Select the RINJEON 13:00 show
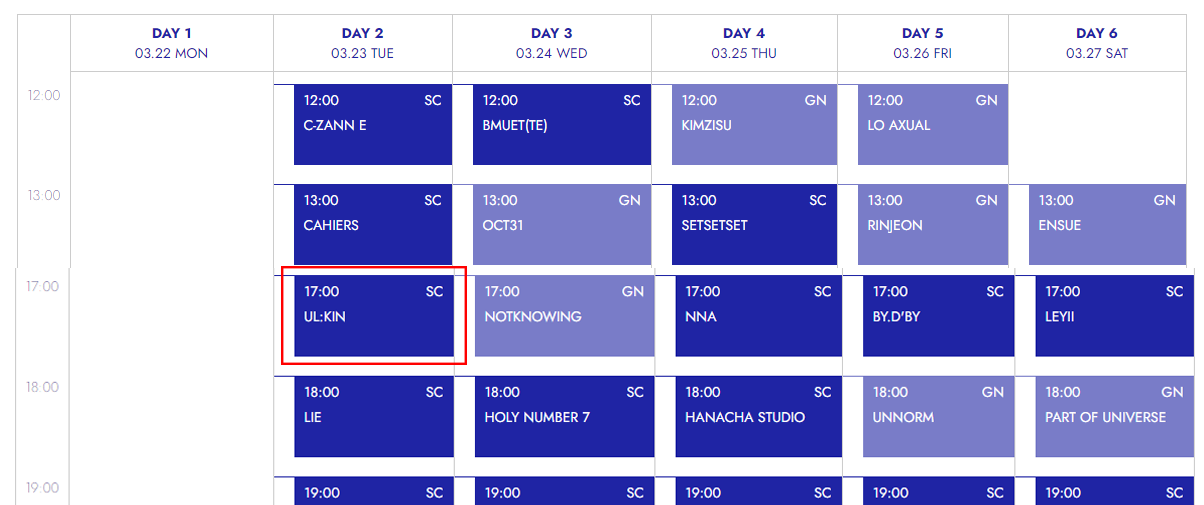1204x505 pixels. coord(933,225)
